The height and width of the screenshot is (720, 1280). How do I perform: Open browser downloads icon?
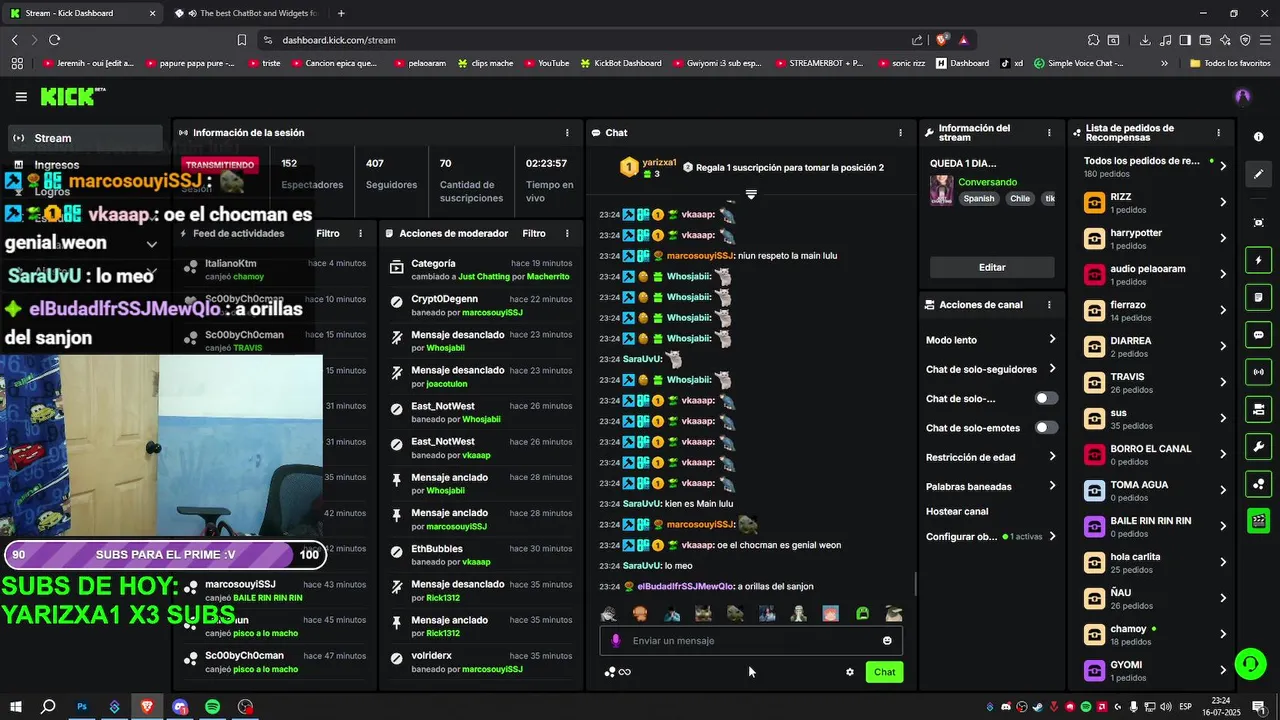point(1145,40)
